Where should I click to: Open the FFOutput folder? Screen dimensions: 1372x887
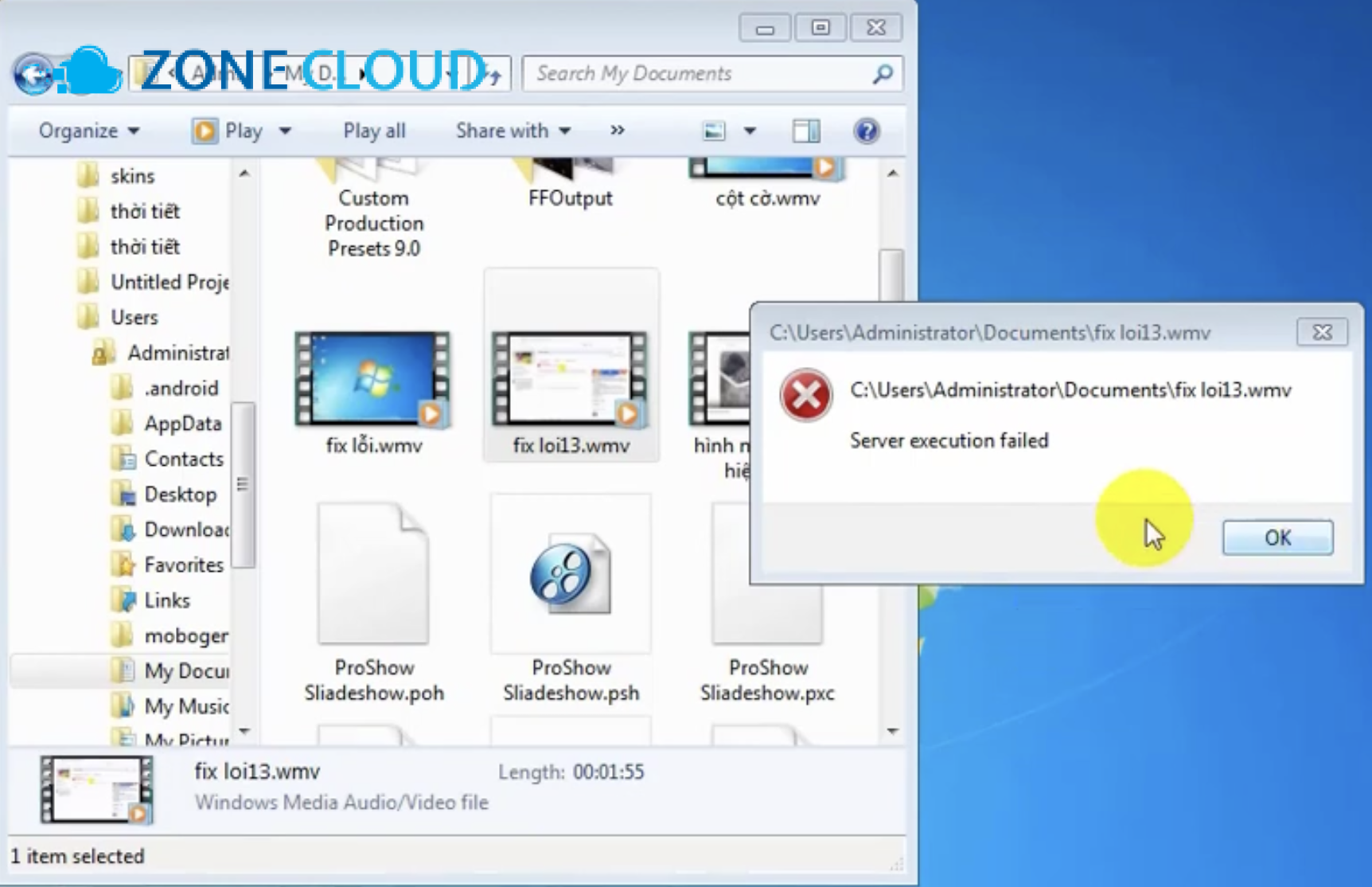571,185
